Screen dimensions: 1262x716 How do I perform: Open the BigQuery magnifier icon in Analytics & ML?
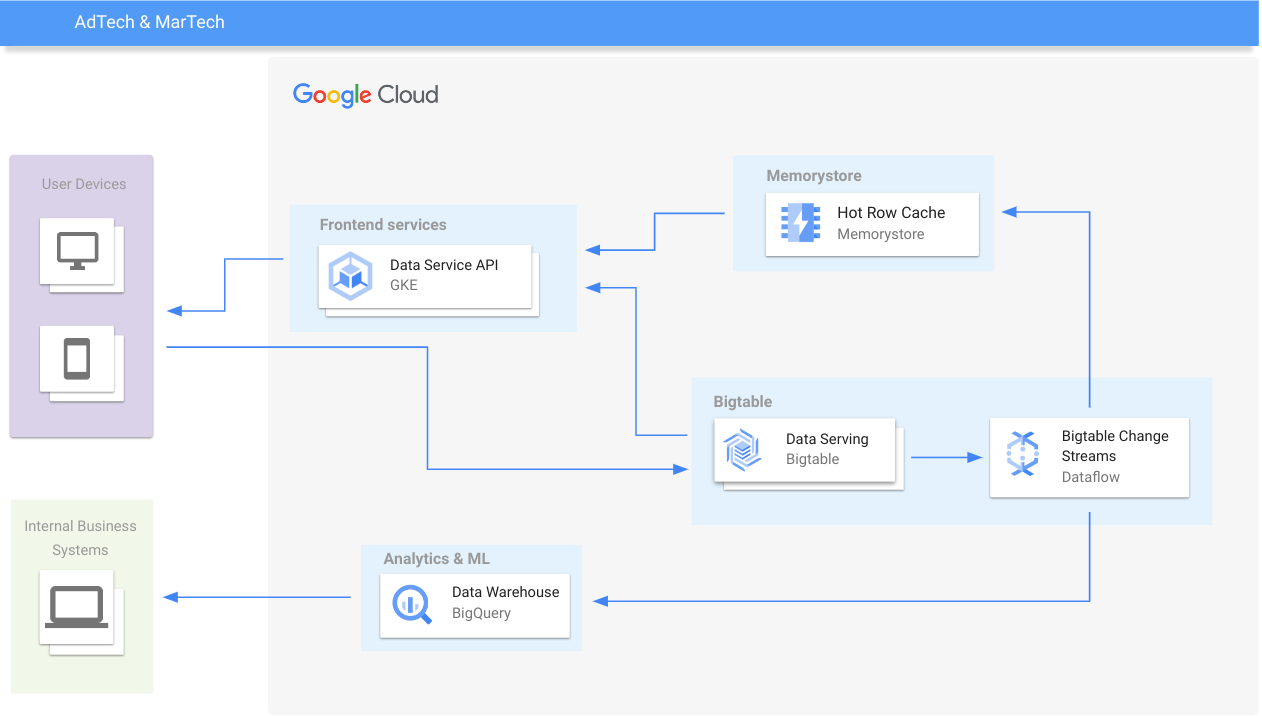pyautogui.click(x=410, y=602)
